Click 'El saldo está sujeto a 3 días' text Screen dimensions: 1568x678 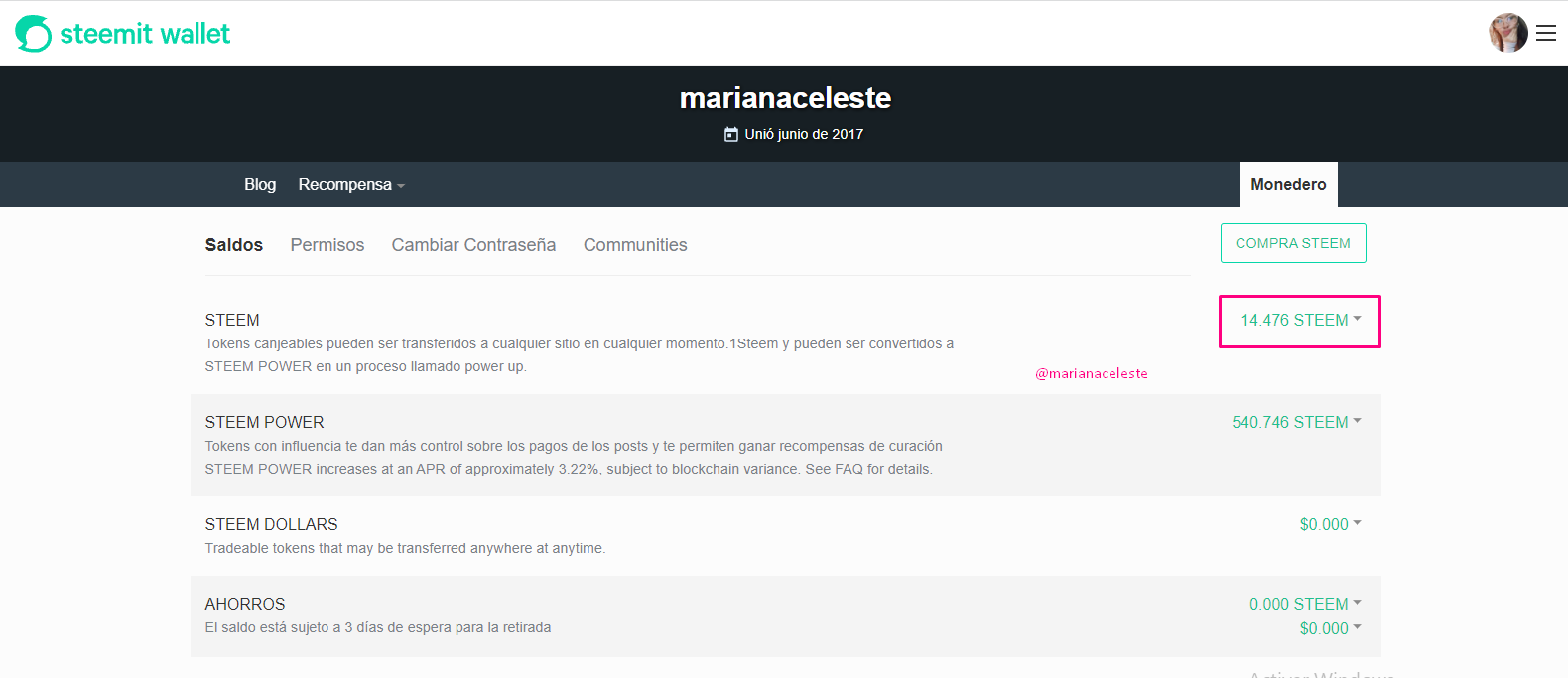[x=378, y=627]
